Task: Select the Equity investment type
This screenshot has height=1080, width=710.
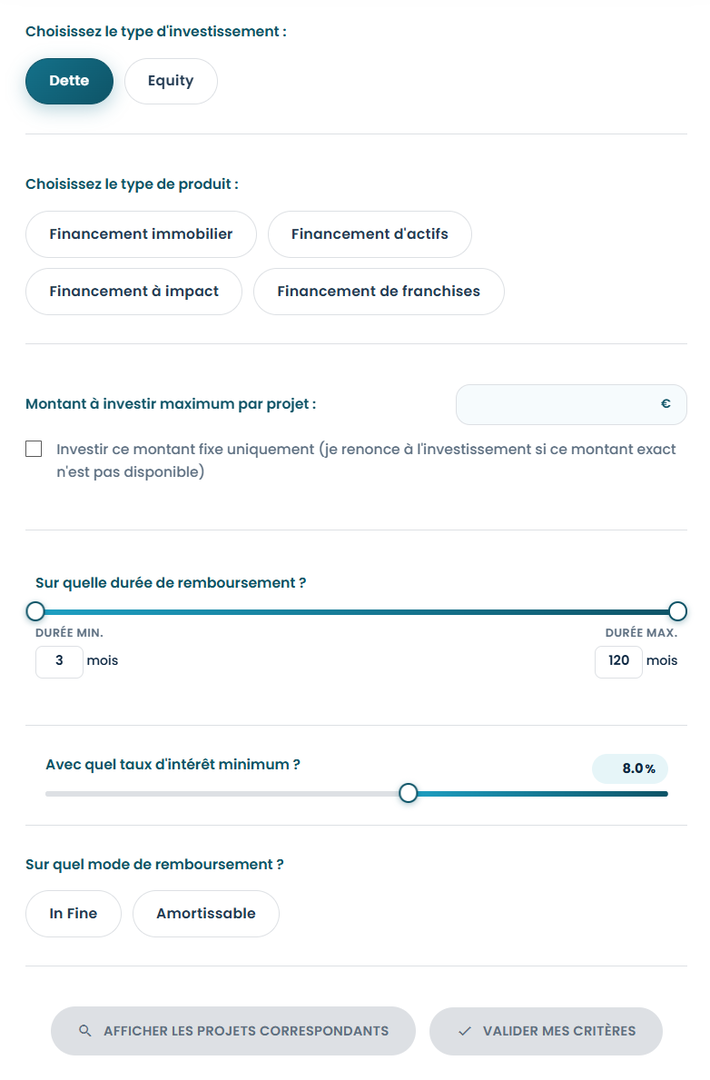Action: (171, 81)
